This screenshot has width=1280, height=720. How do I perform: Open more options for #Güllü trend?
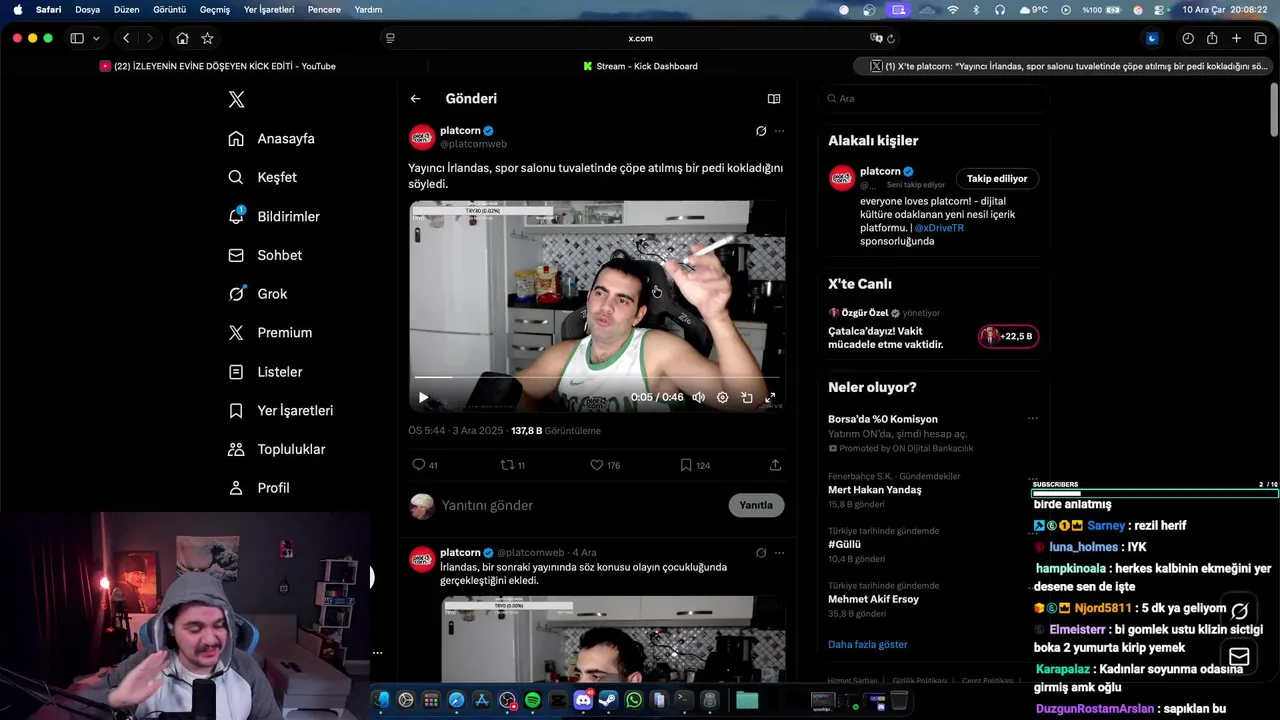1032,531
